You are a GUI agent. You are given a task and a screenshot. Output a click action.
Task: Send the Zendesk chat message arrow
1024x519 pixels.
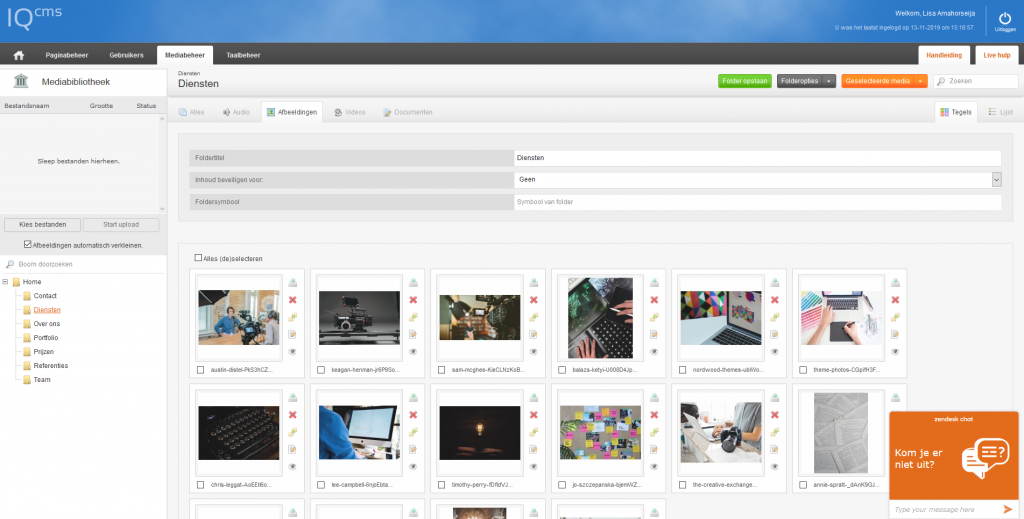(1008, 509)
